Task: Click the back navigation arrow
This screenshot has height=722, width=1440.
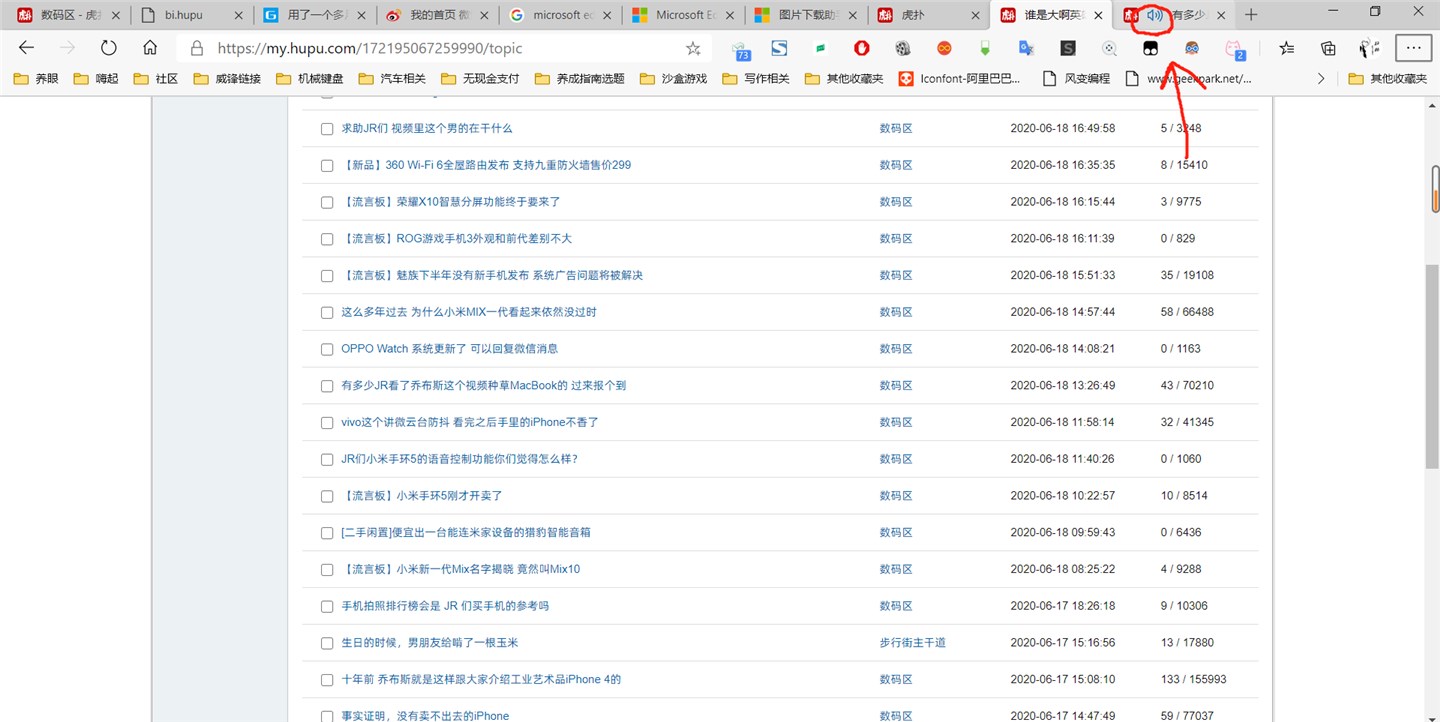Action: (27, 48)
